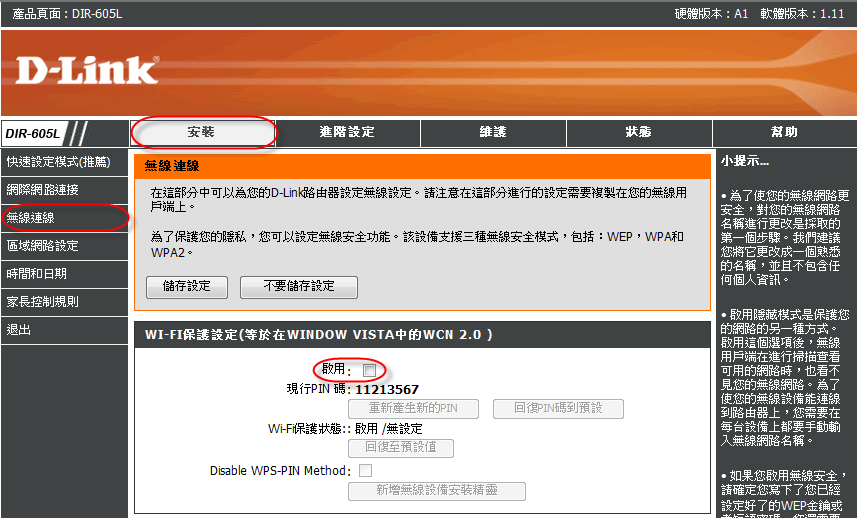The width and height of the screenshot is (857, 518).
Task: Click the DIR-605L model label
Action: (x=33, y=134)
